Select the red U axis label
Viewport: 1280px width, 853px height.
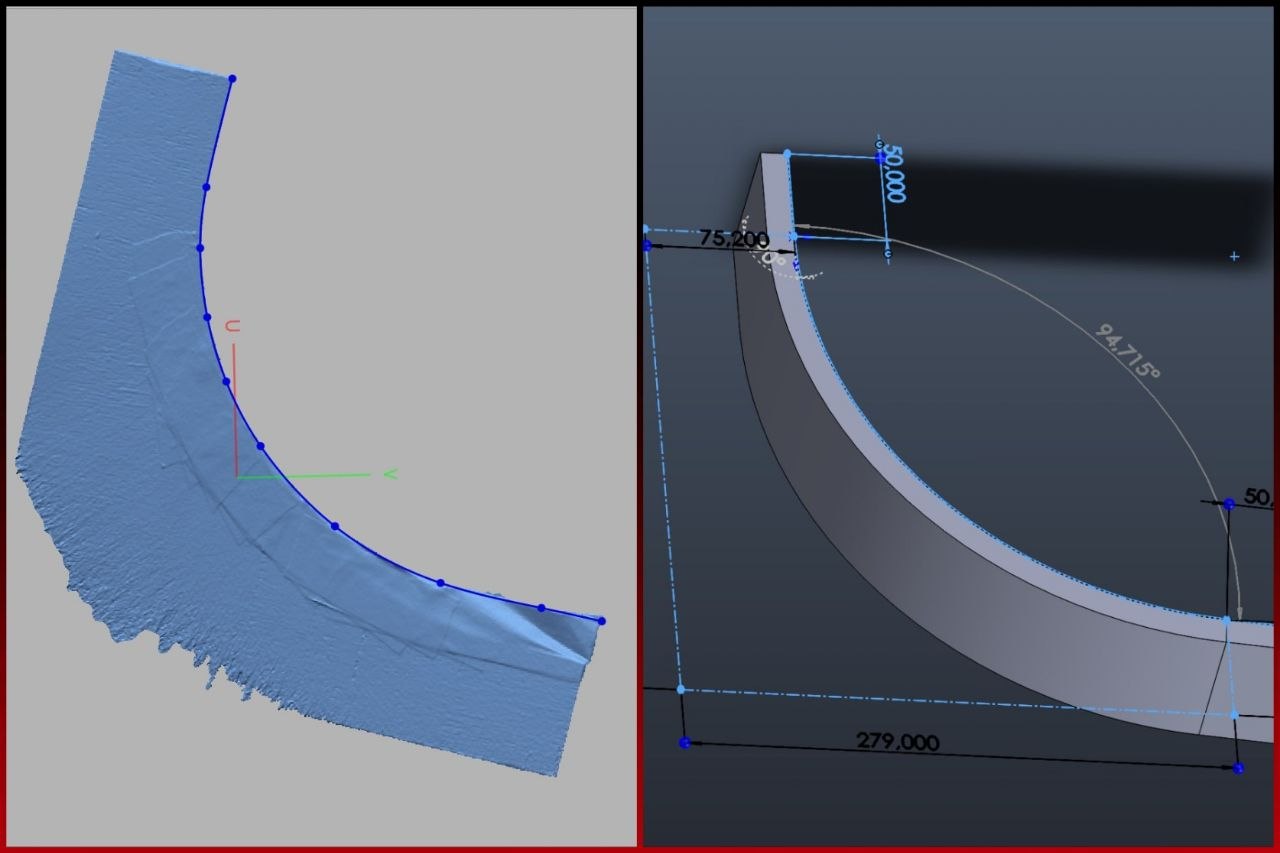[x=232, y=326]
